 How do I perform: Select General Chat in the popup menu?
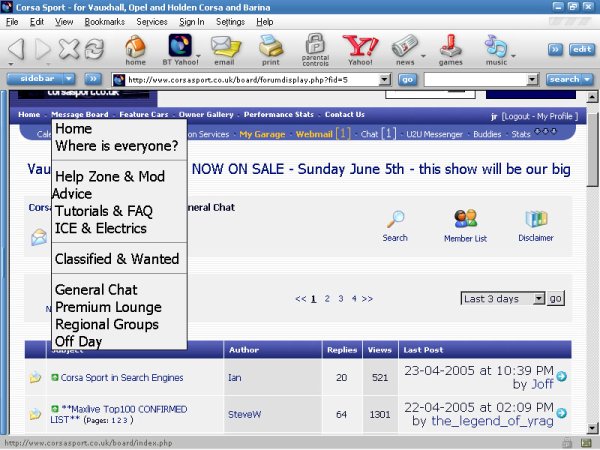(96, 290)
